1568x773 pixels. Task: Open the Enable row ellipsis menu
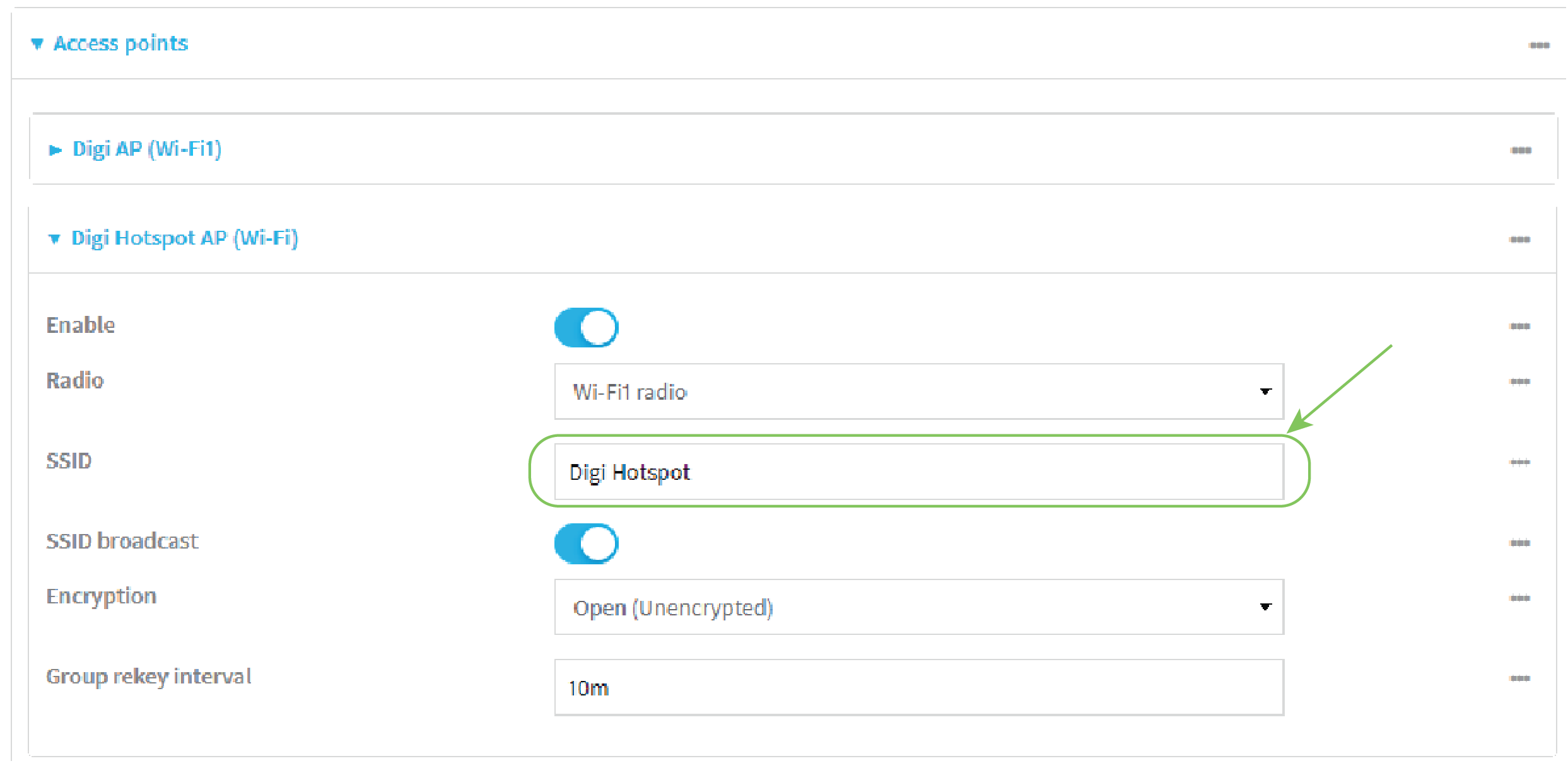pyautogui.click(x=1520, y=327)
